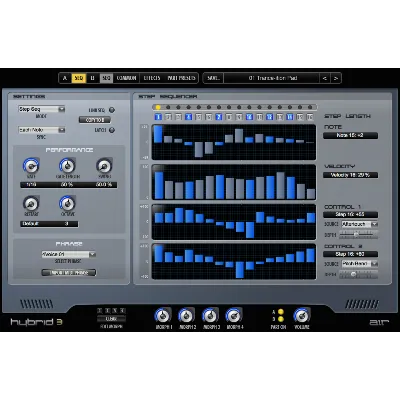
Task: Open the Effects tab
Action: click(152, 78)
